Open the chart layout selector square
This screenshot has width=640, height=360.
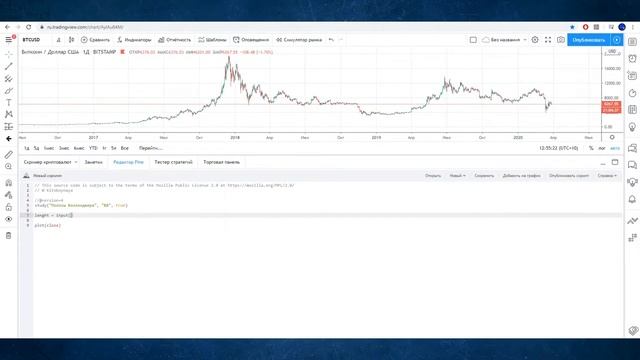[473, 40]
